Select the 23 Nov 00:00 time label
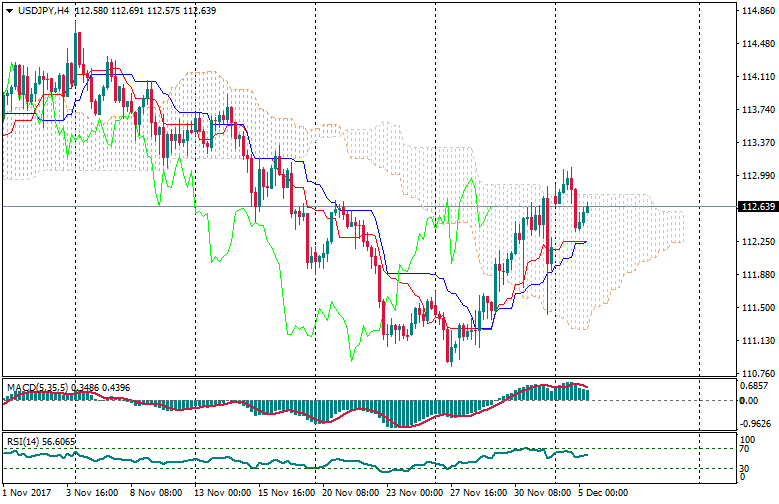 (x=417, y=493)
